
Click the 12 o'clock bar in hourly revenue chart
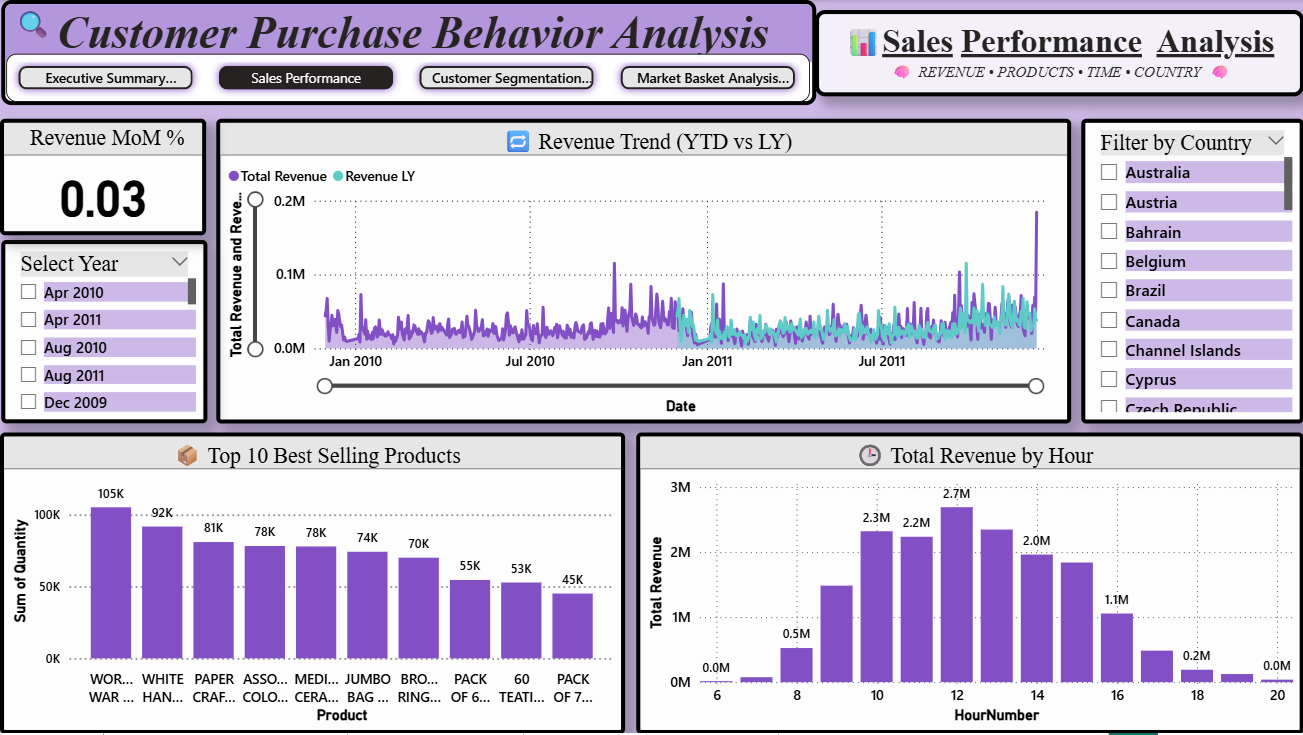956,594
